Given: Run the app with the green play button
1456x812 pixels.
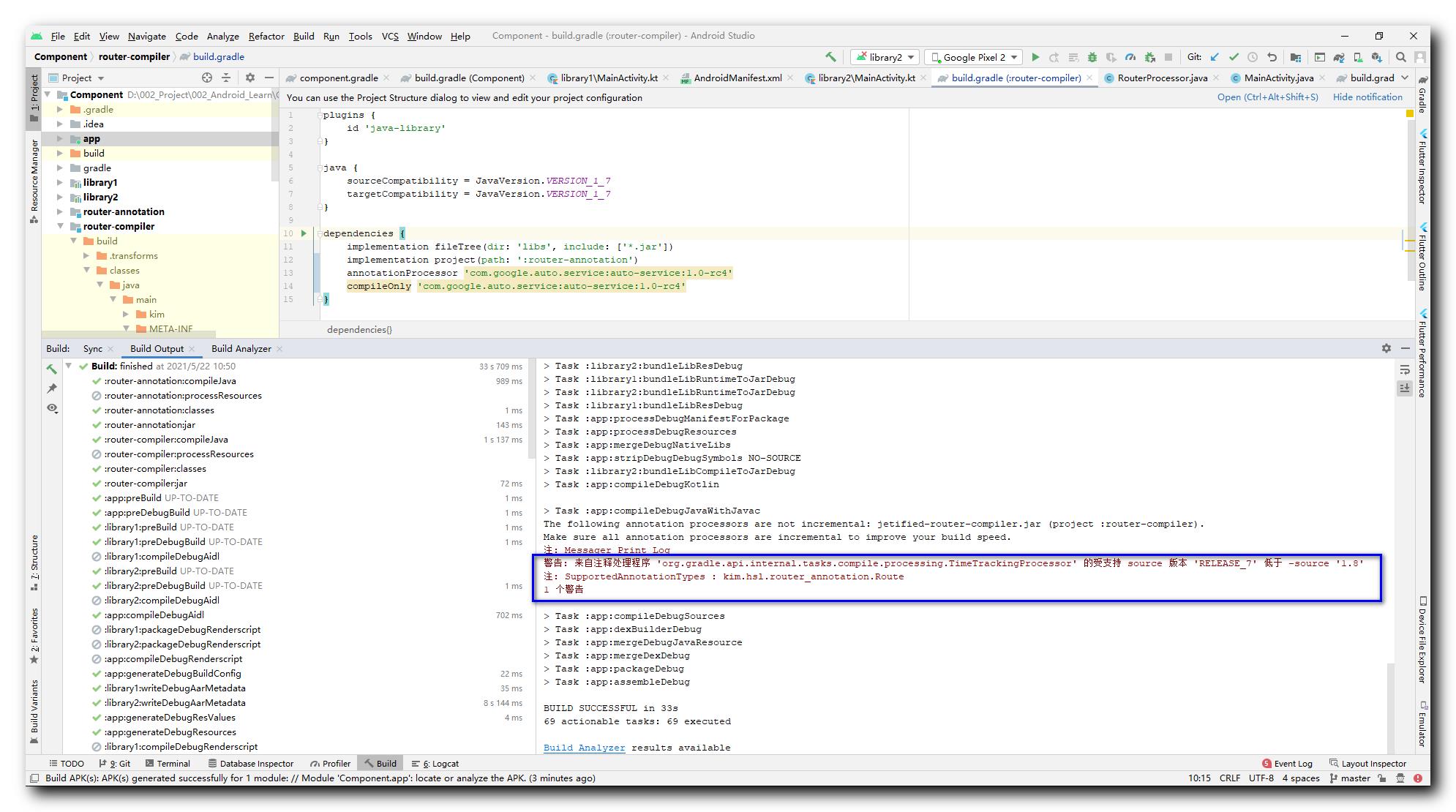Looking at the screenshot, I should click(1035, 57).
